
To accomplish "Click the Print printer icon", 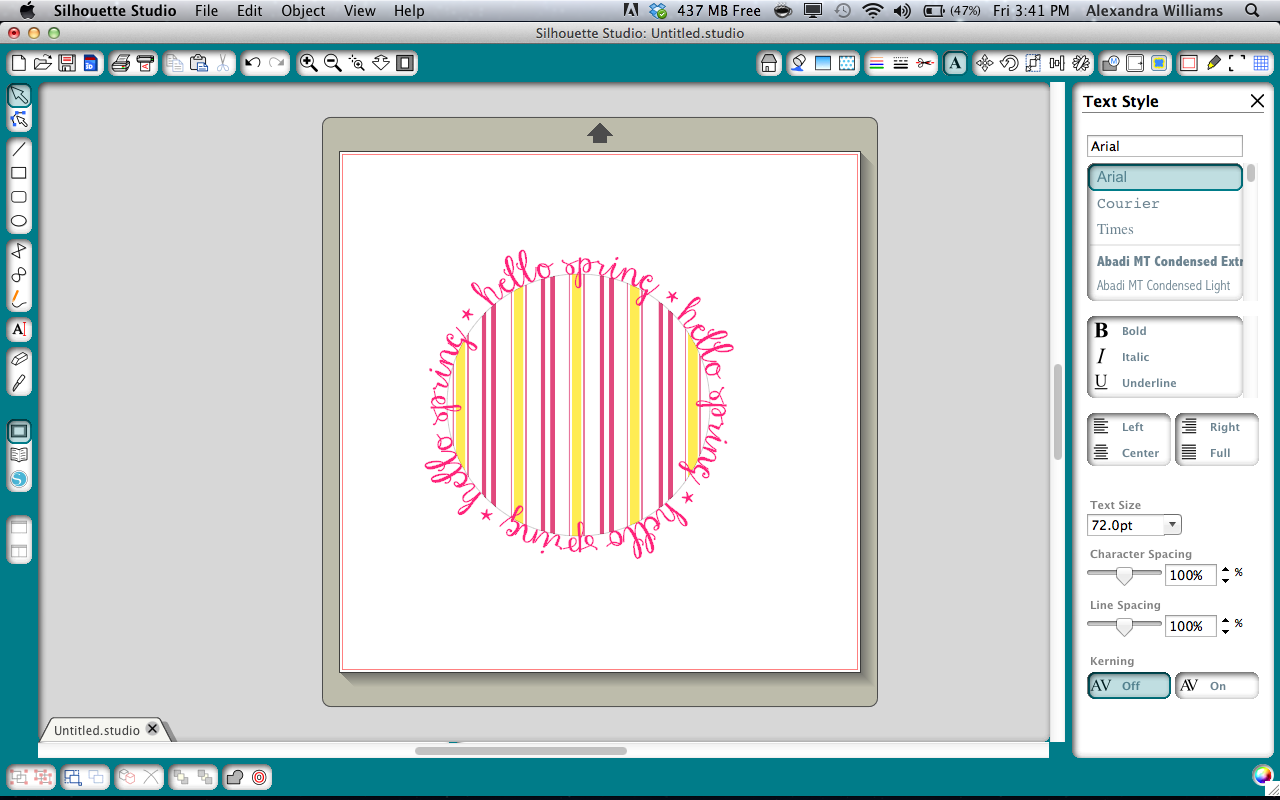I will [x=121, y=63].
